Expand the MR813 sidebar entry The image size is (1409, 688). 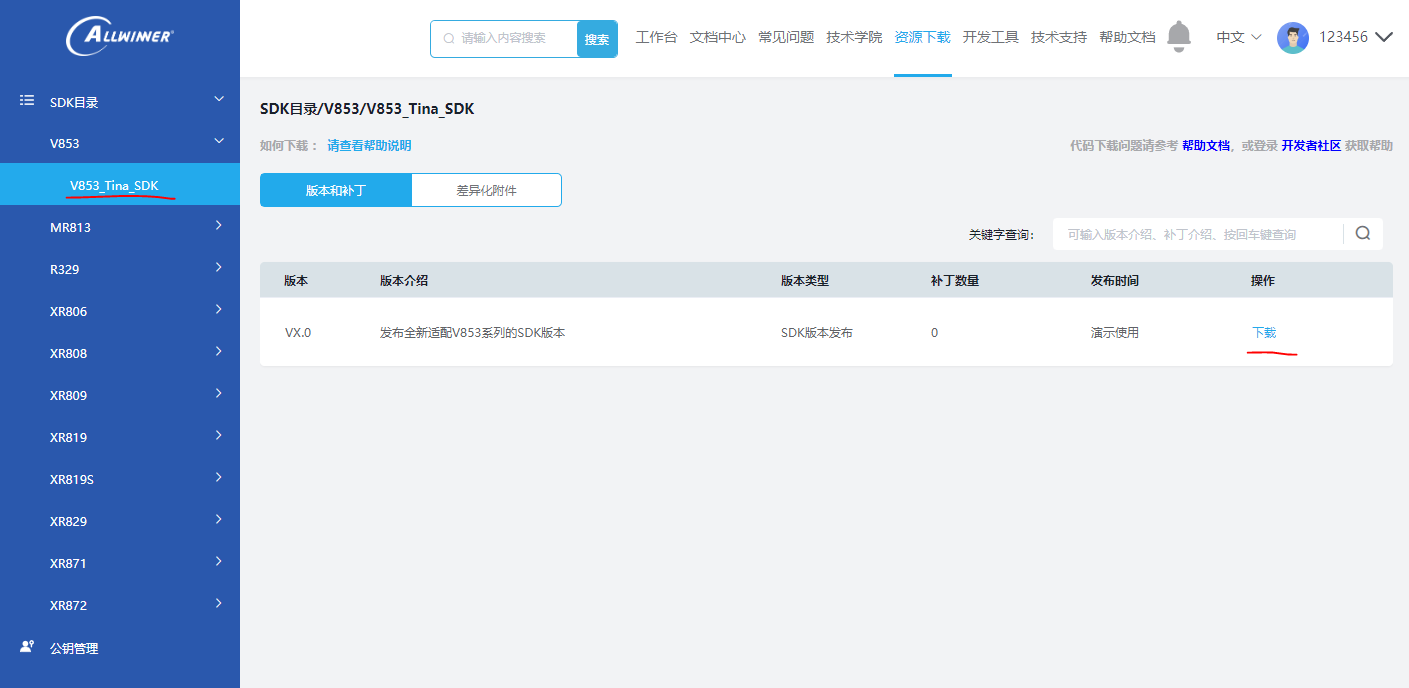pyautogui.click(x=219, y=226)
